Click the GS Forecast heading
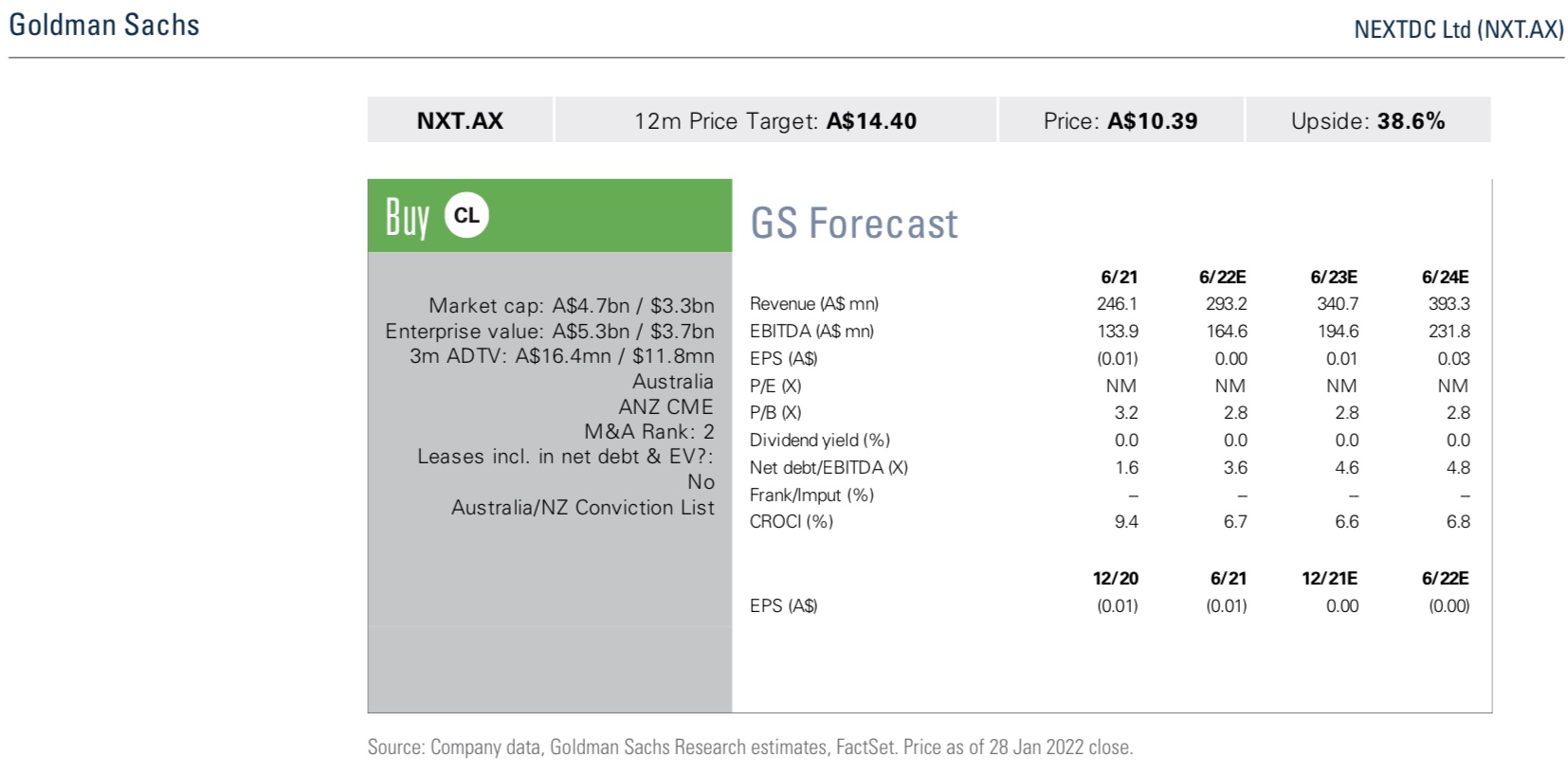The image size is (1568, 775). (854, 224)
